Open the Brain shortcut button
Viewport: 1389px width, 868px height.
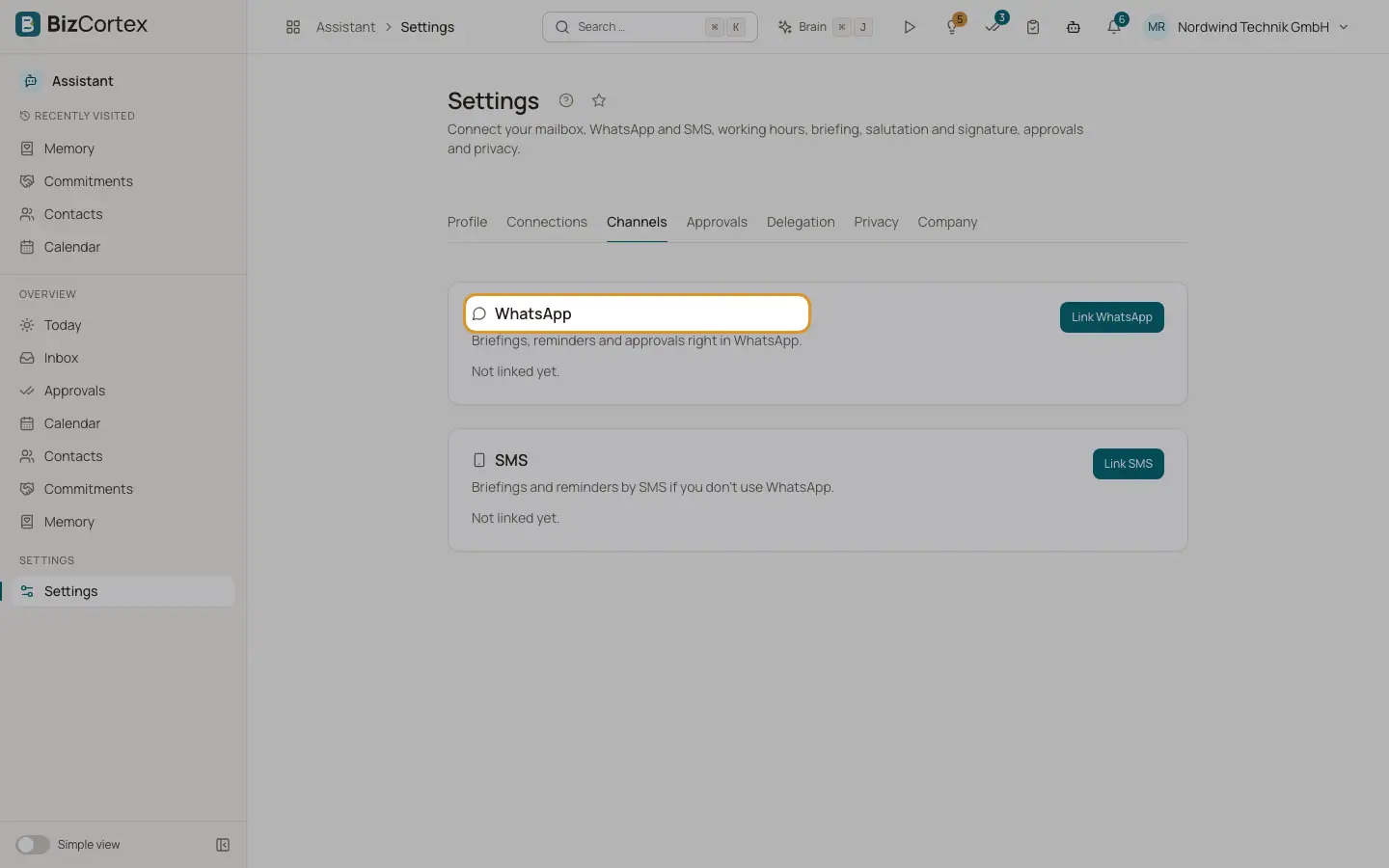[826, 27]
